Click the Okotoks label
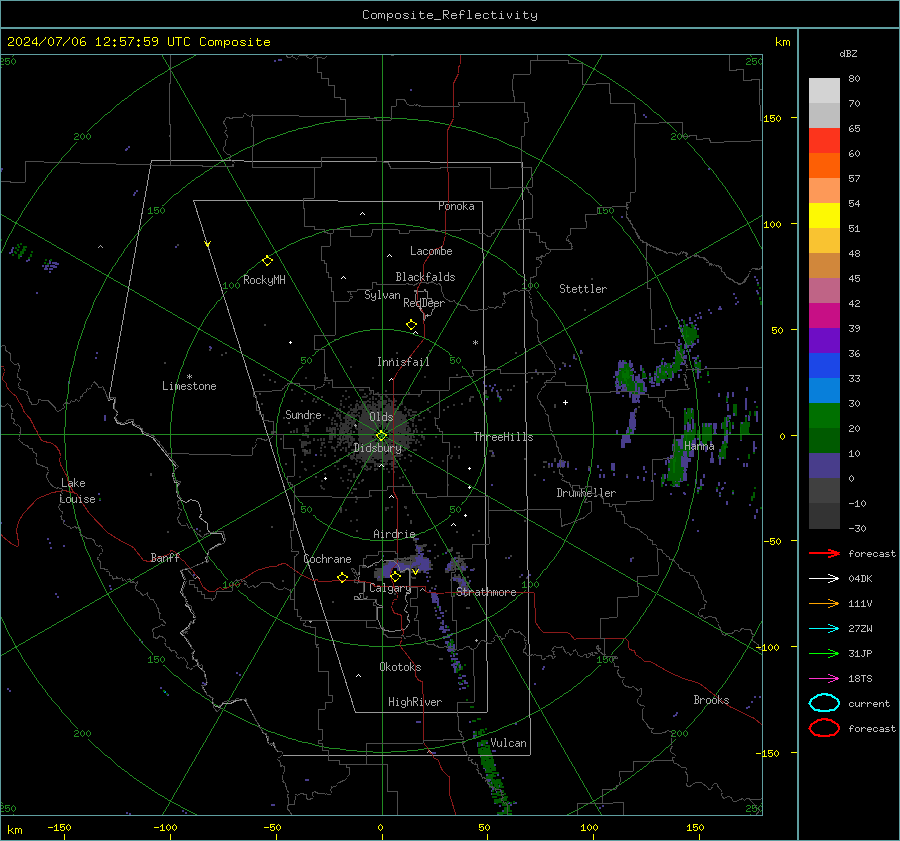Viewport: 900px width, 841px height. pyautogui.click(x=400, y=667)
